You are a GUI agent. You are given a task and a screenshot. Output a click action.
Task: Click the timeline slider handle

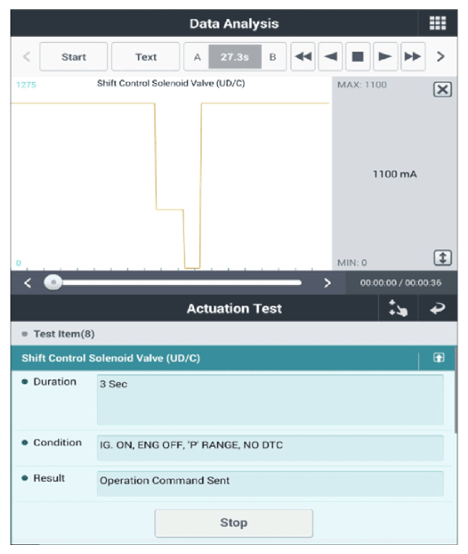53,283
